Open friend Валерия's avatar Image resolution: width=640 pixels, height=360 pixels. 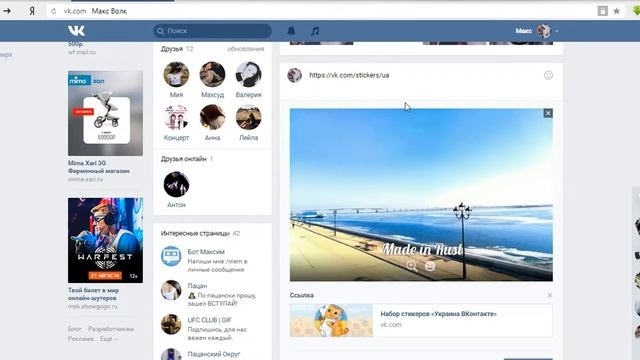click(x=248, y=74)
